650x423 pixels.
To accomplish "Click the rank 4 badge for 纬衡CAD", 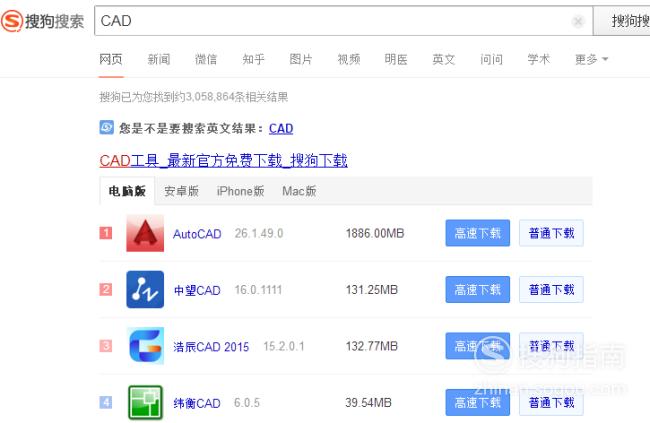I will point(106,402).
